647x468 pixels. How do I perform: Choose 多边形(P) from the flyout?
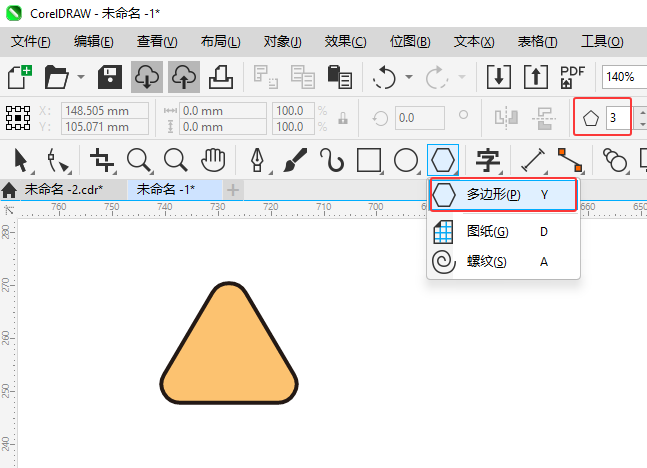point(503,194)
